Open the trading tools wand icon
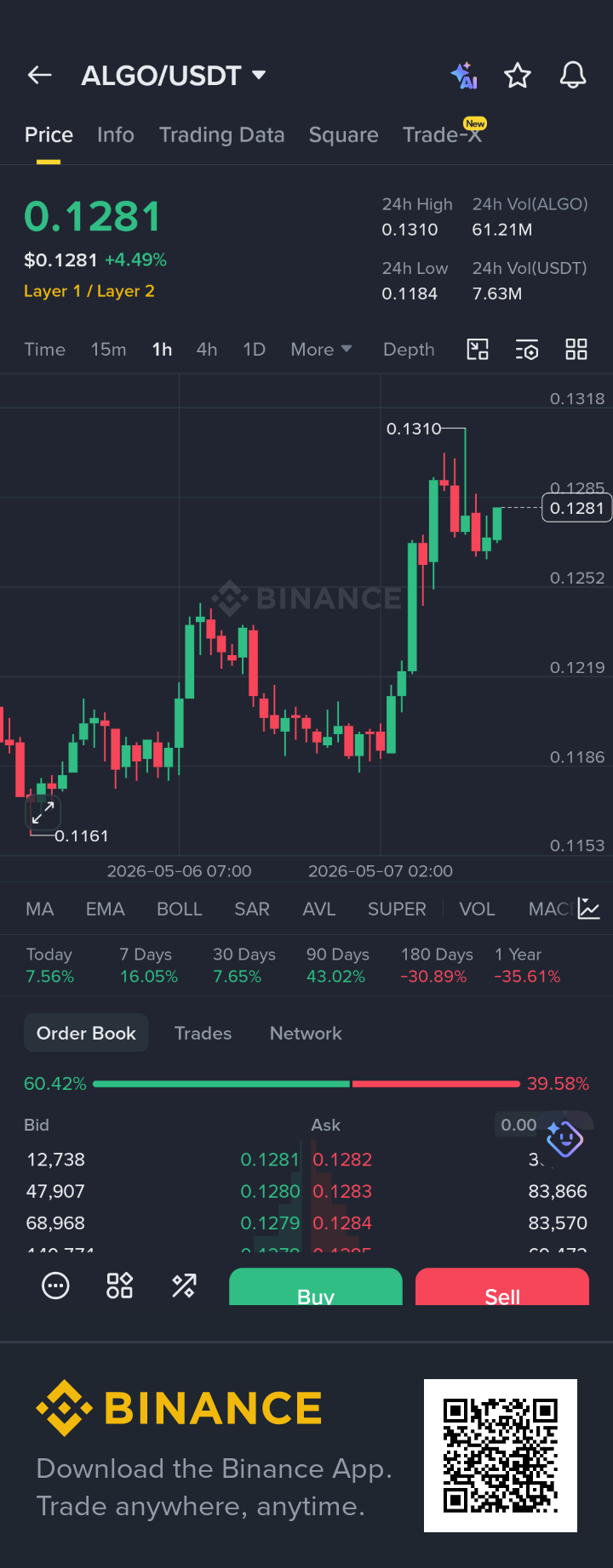 [x=184, y=1286]
